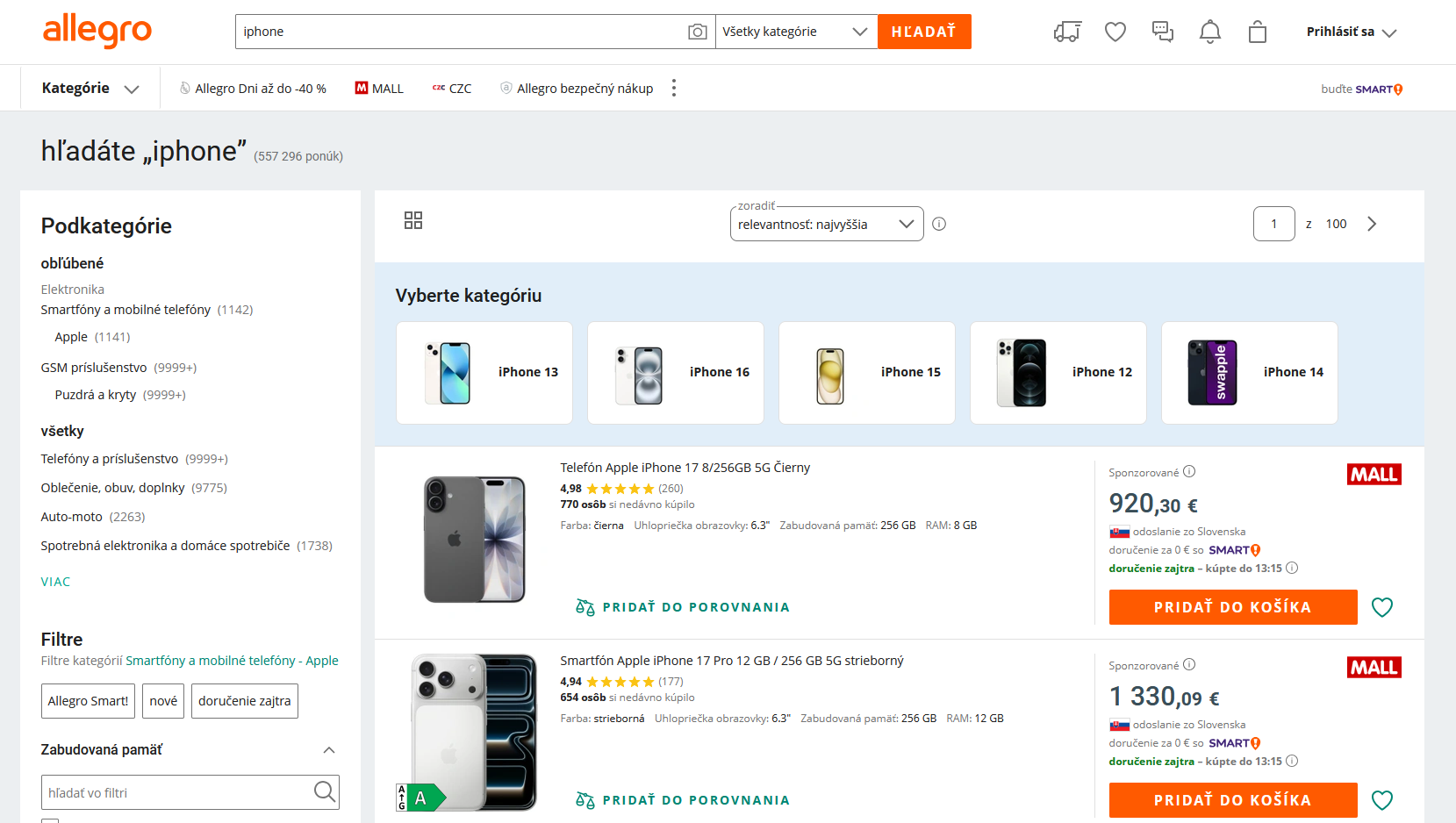This screenshot has width=1456, height=823.
Task: Click VIAC to show more subcategories
Action: pos(55,582)
